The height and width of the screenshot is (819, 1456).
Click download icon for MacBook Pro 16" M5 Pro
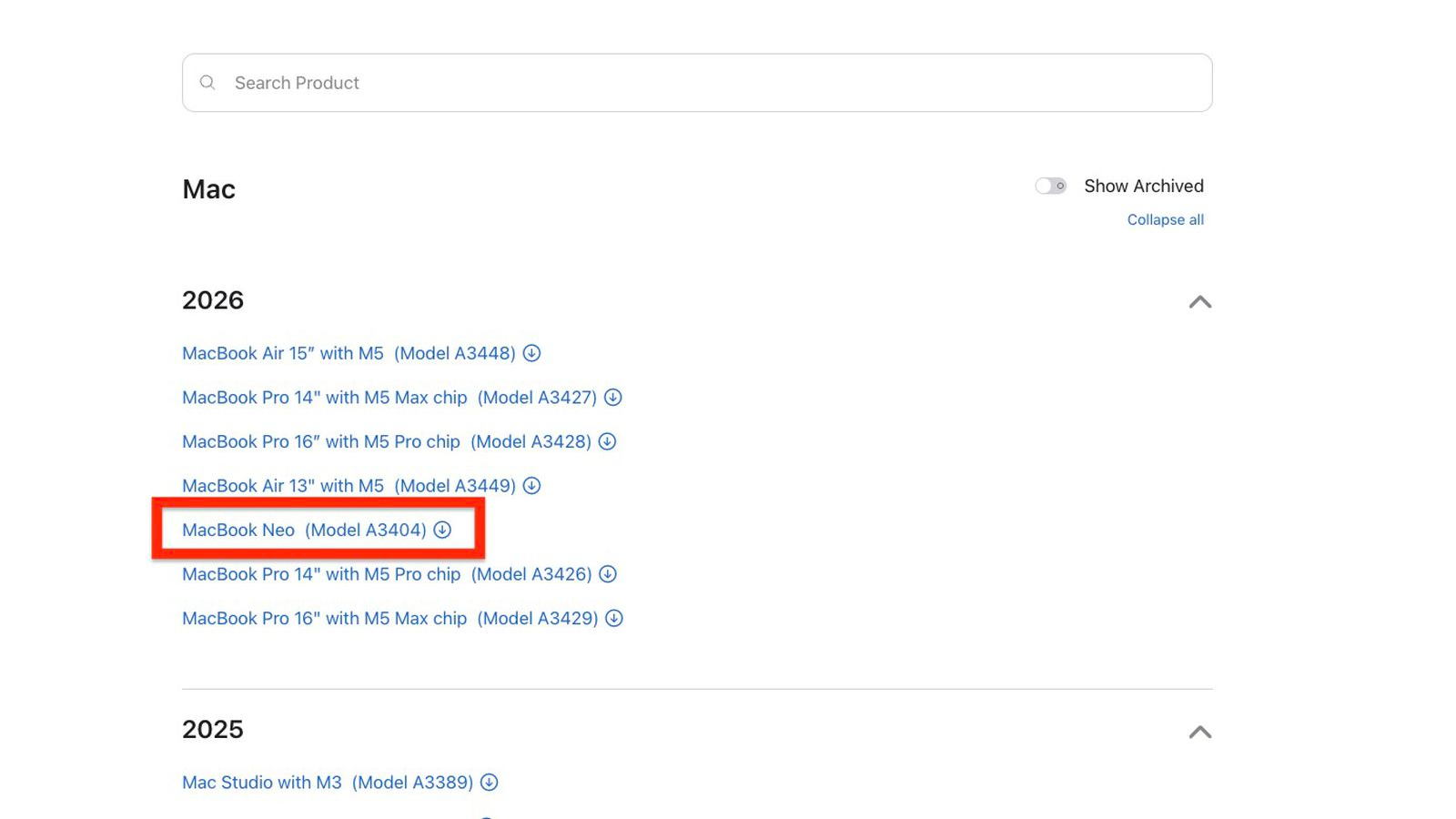tap(607, 441)
